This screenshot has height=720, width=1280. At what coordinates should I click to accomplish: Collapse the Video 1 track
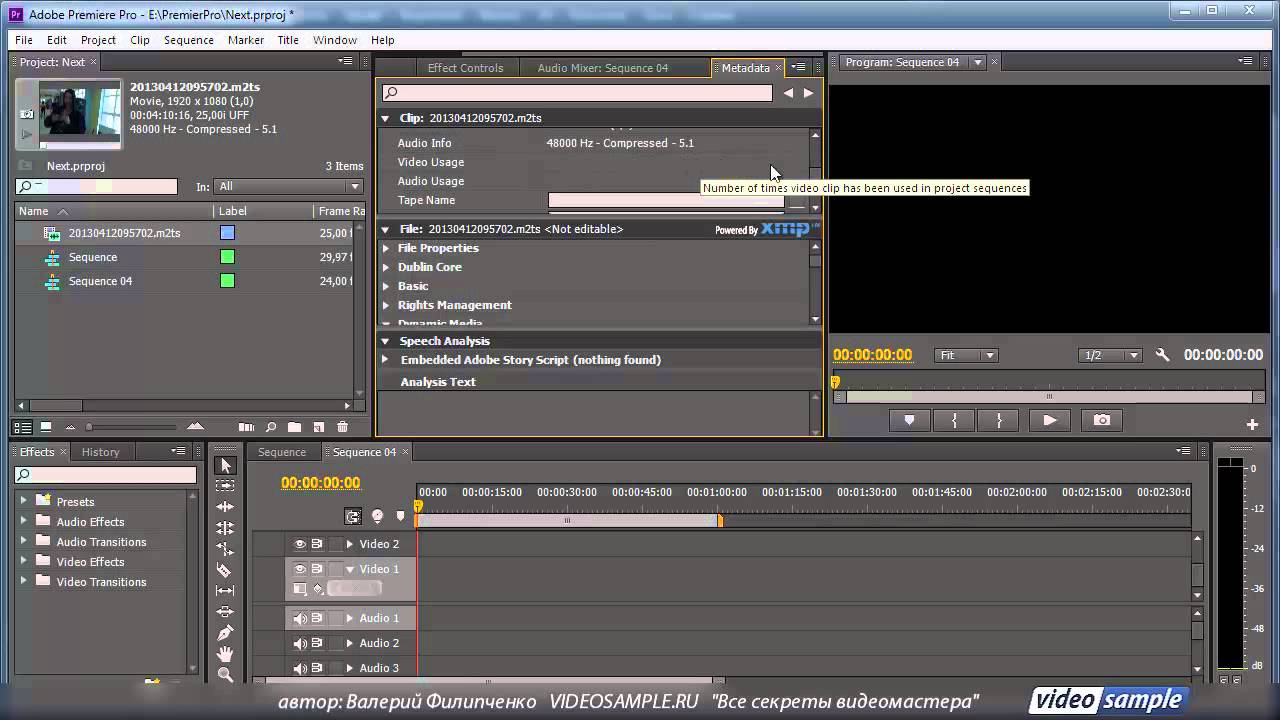point(350,569)
